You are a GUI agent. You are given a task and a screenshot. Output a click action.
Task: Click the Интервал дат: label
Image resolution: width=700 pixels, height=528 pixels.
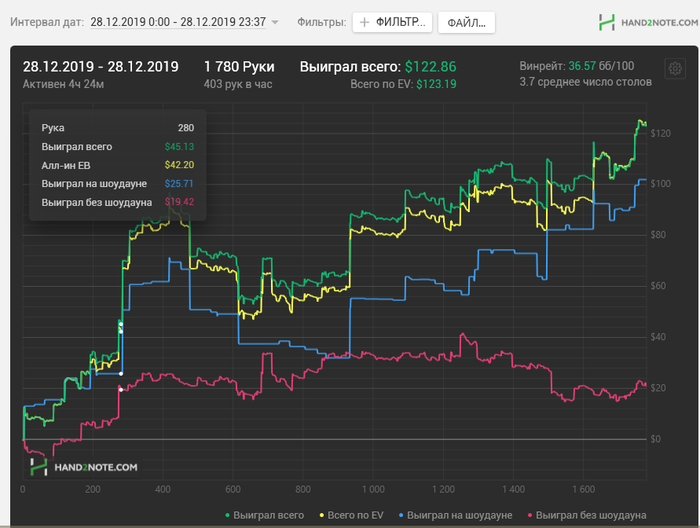tap(47, 22)
